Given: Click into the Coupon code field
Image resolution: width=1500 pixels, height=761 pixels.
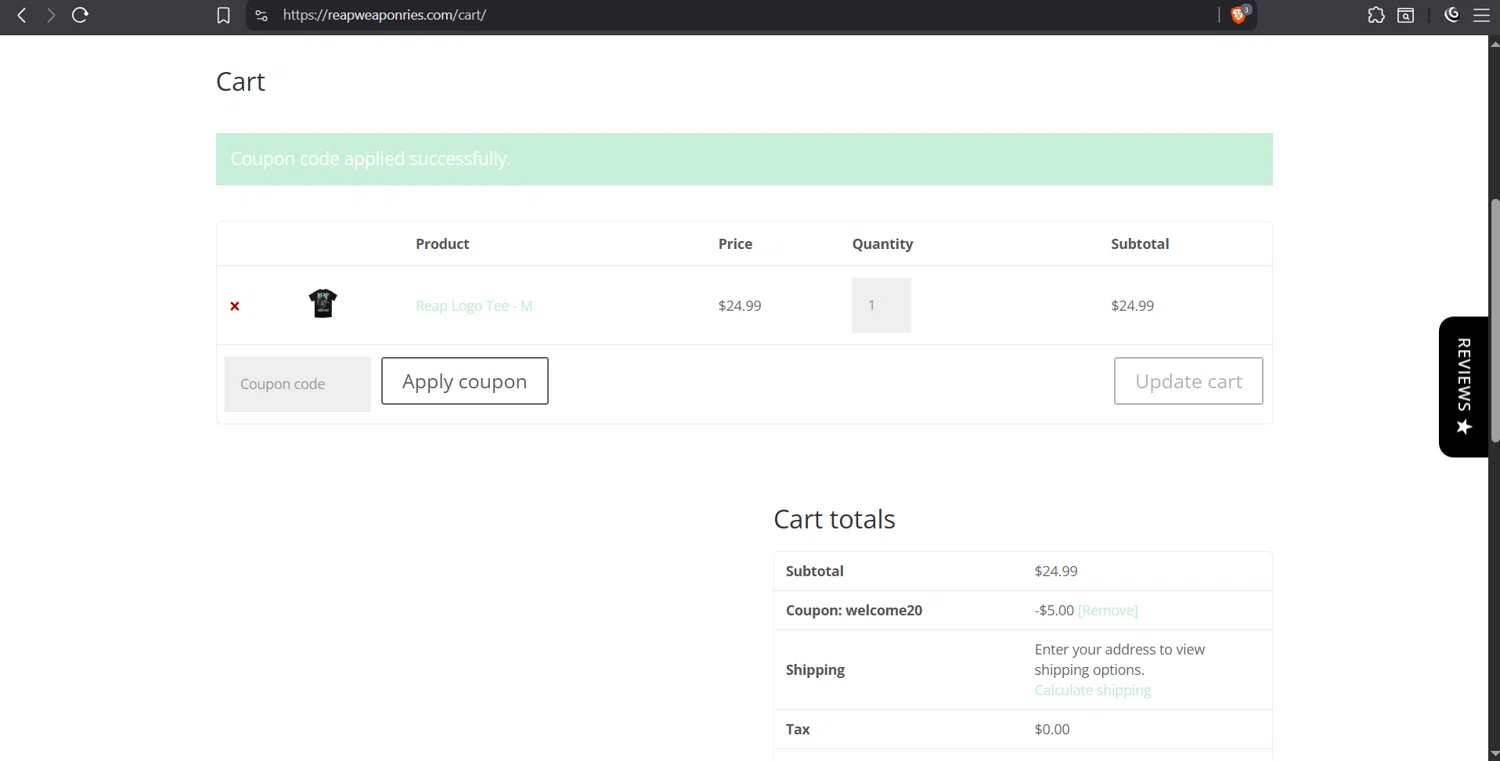Looking at the screenshot, I should click(x=298, y=384).
